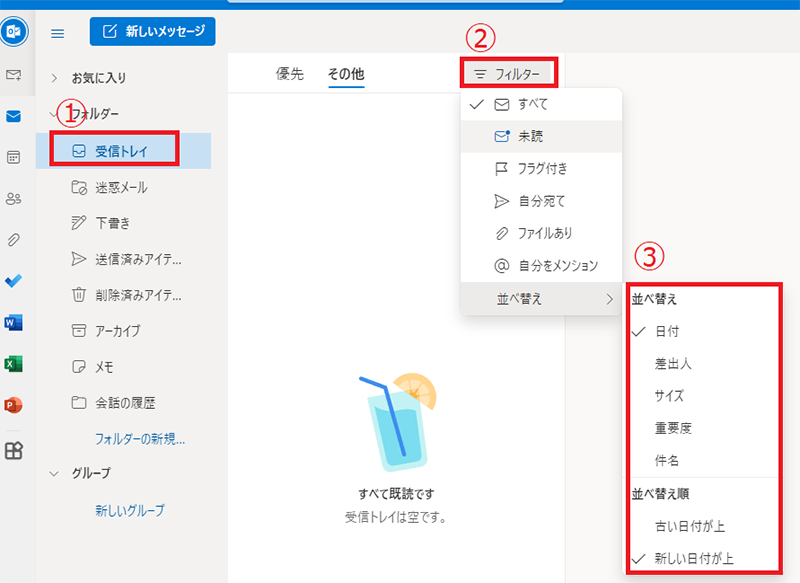Open the 迷惑メール folder
Viewport: 800px width, 583px height.
point(123,187)
